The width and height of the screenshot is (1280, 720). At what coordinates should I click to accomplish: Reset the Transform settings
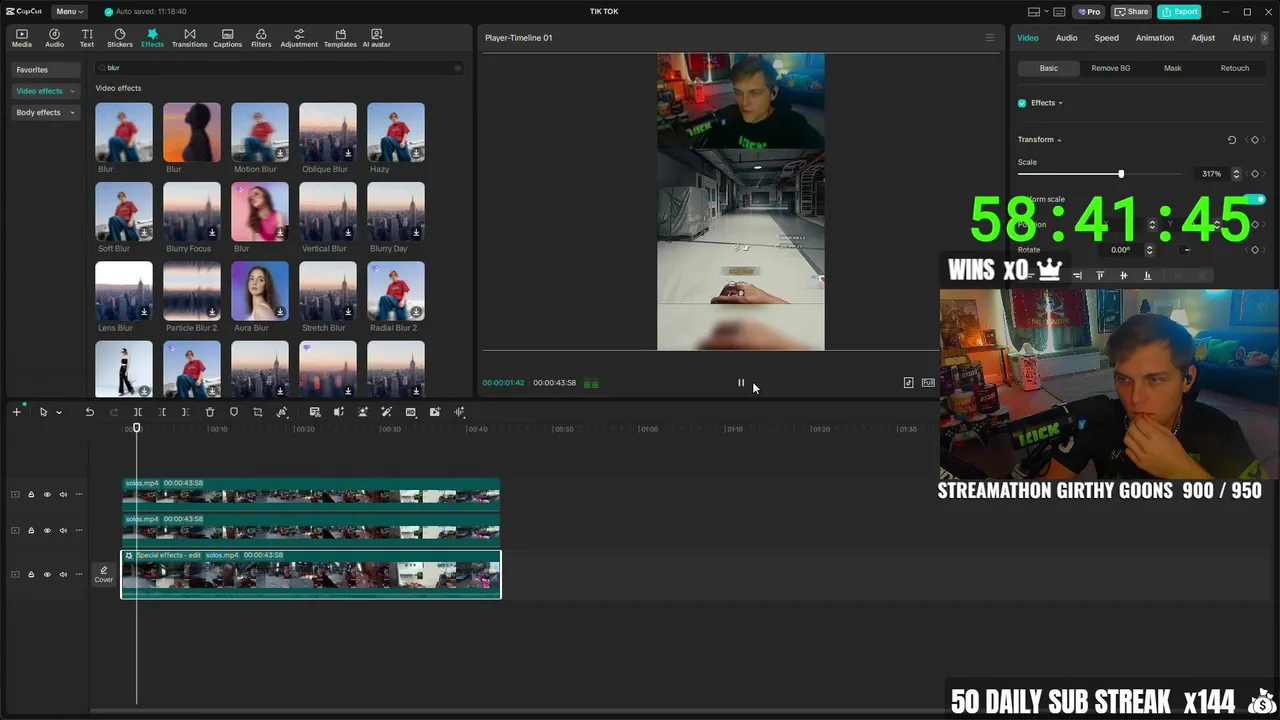1232,140
